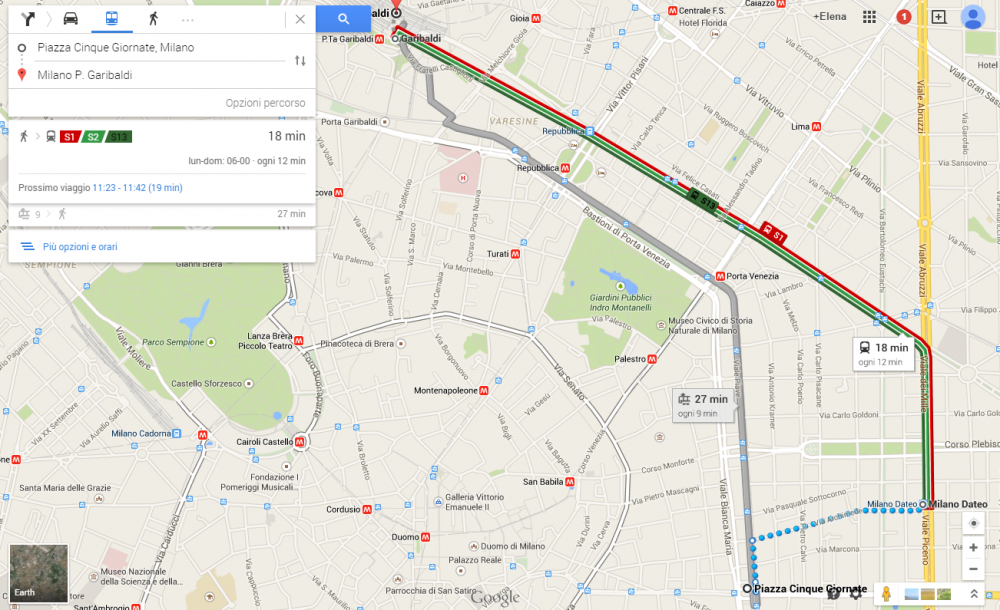Open Opzioni percorso route options

coord(265,103)
